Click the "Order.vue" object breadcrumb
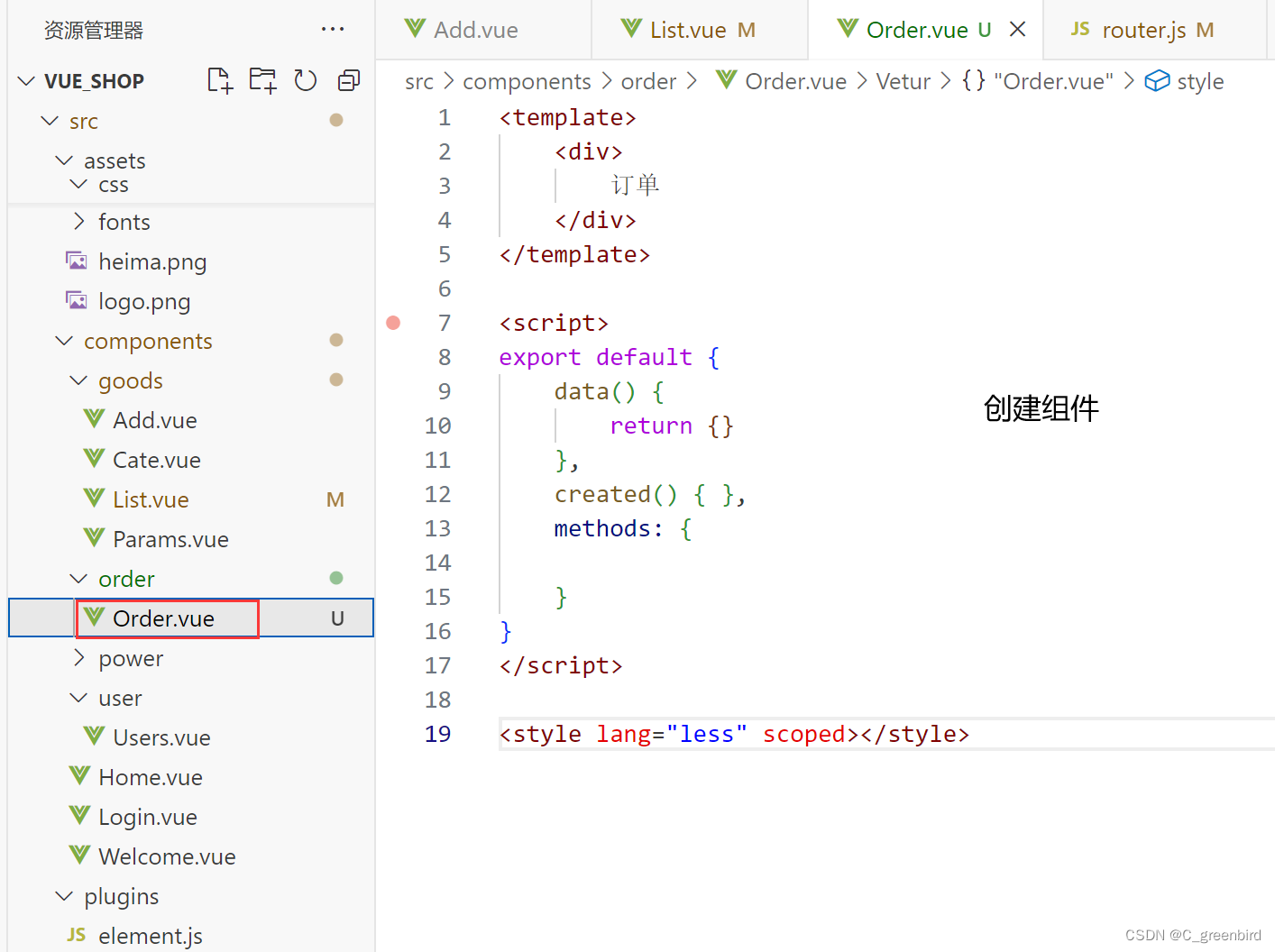 coord(1037,82)
